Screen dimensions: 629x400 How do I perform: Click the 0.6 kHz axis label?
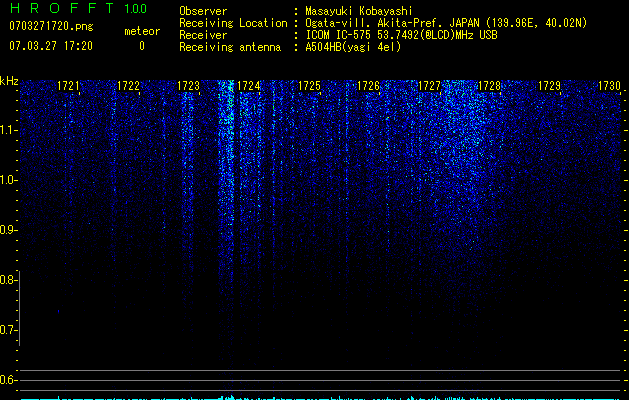8,380
